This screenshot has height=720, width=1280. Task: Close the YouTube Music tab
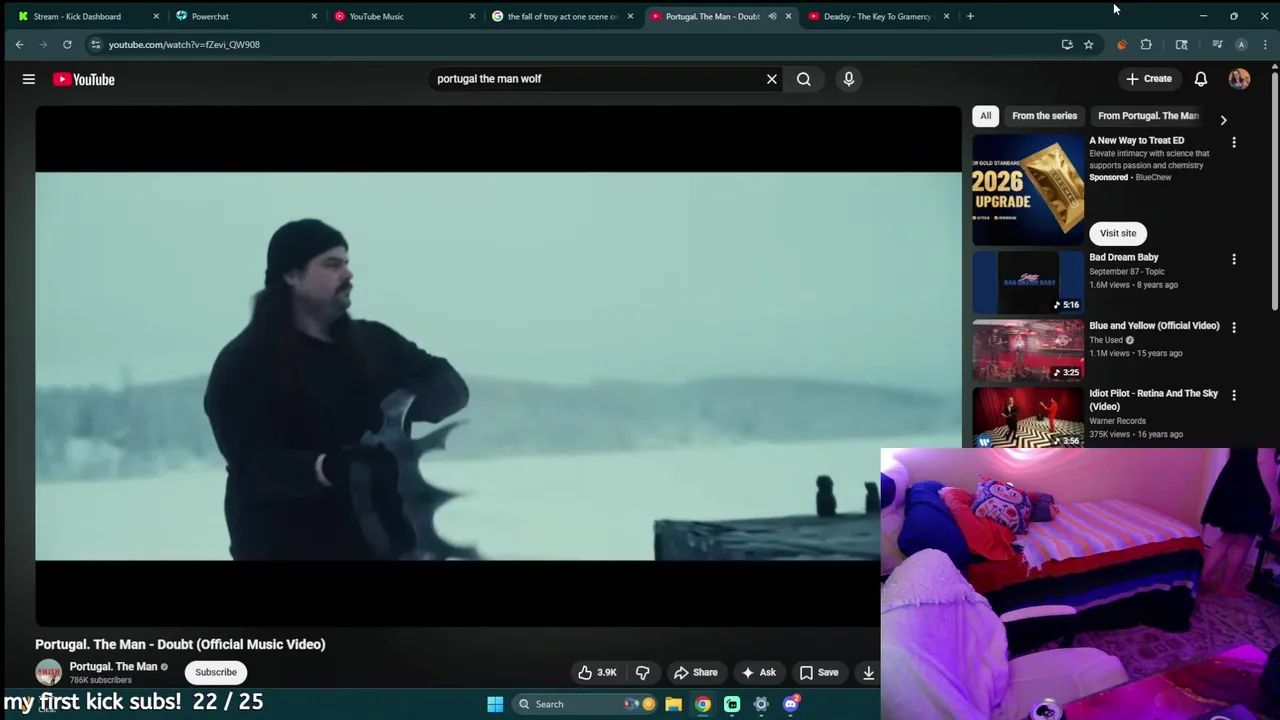(x=472, y=16)
